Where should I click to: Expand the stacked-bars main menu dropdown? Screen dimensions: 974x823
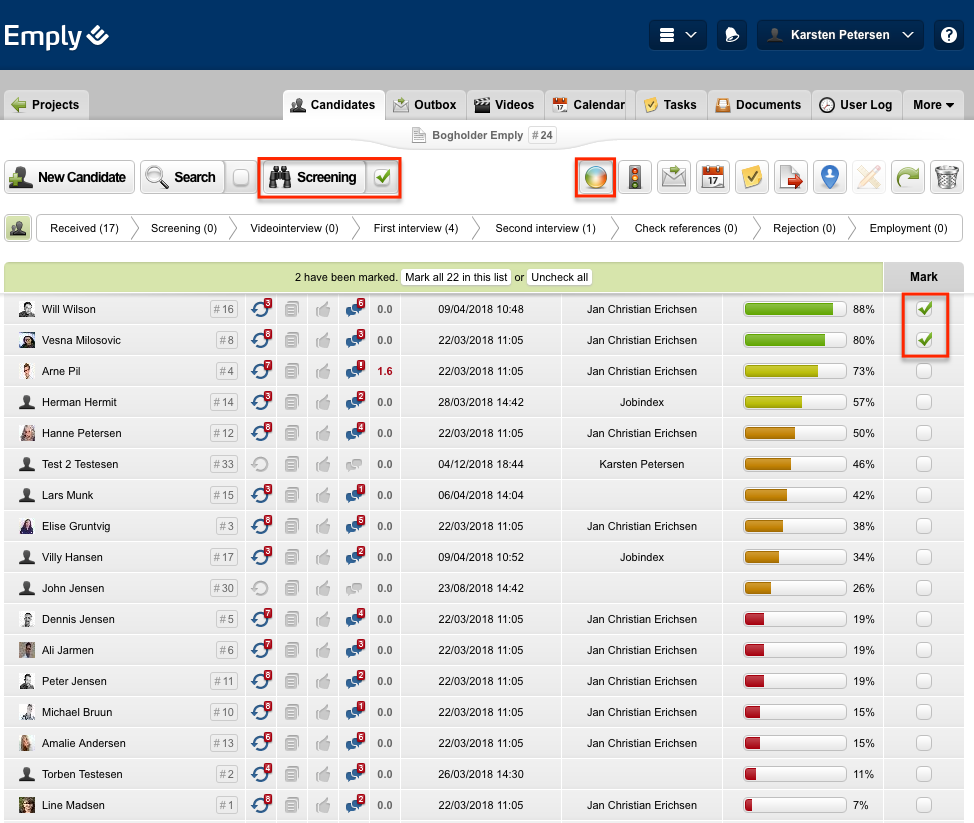[x=678, y=35]
